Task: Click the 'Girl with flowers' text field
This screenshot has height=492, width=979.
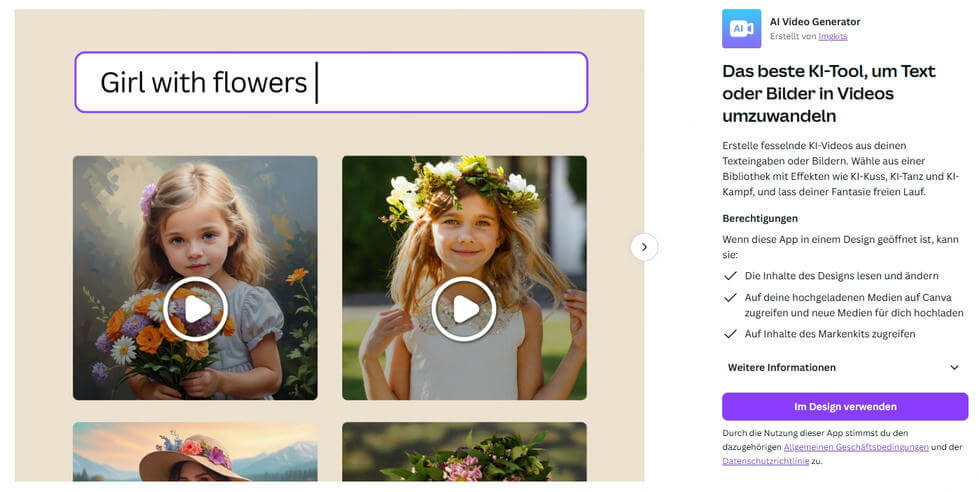Action: 330,82
